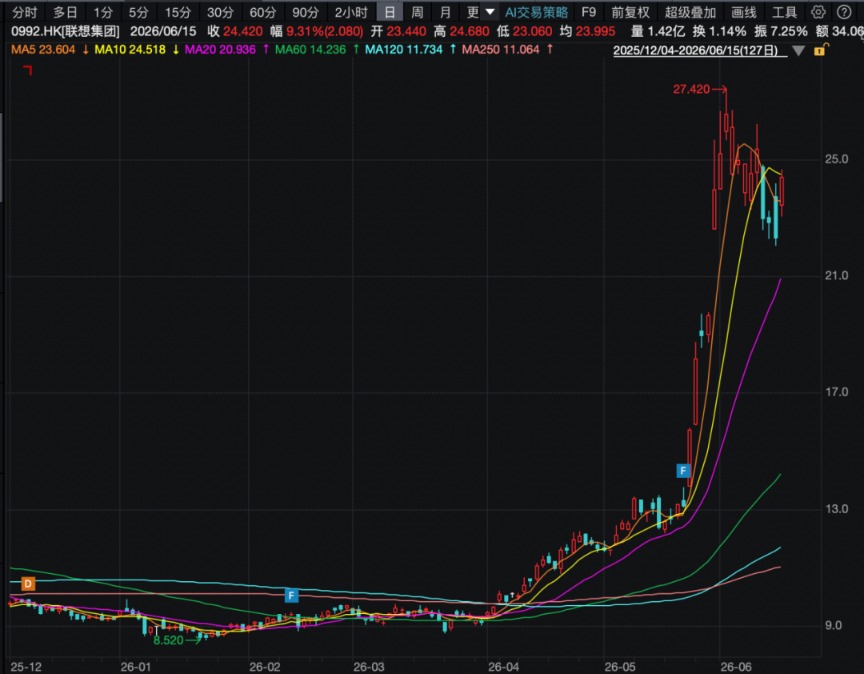Click the 8.520 low price label
The width and height of the screenshot is (864, 674).
point(168,640)
